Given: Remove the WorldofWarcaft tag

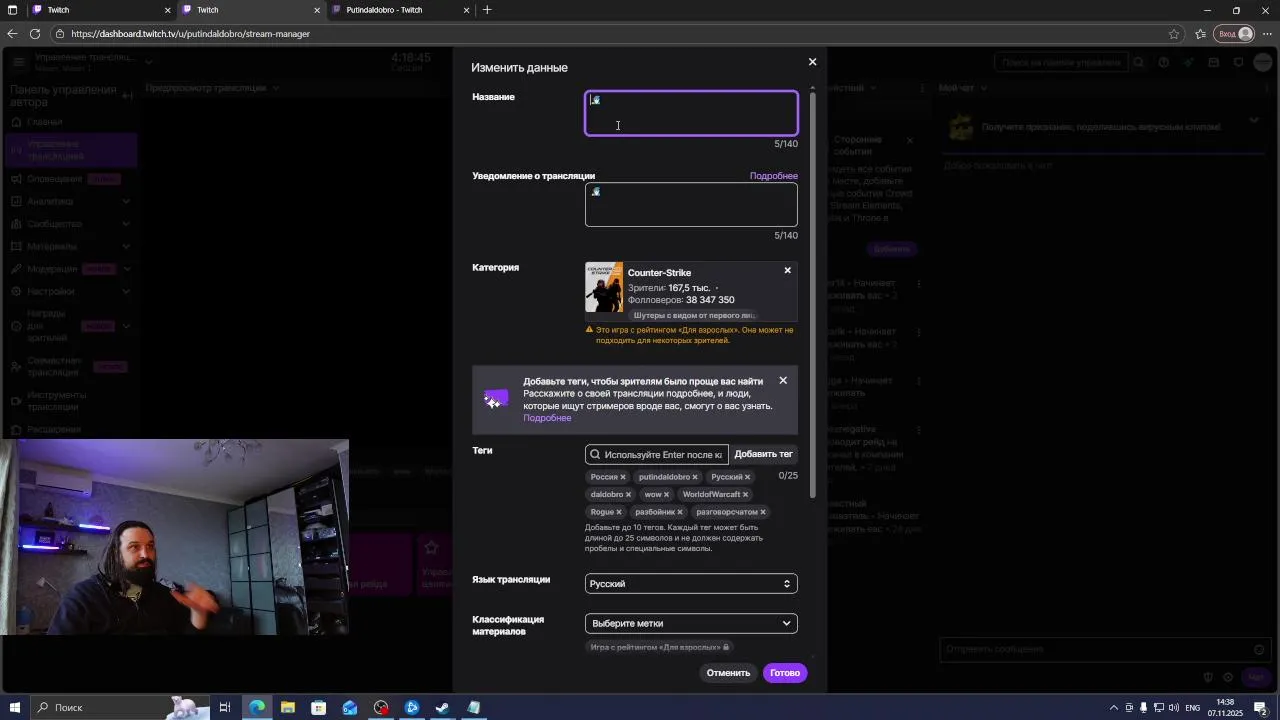Looking at the screenshot, I should pos(745,495).
